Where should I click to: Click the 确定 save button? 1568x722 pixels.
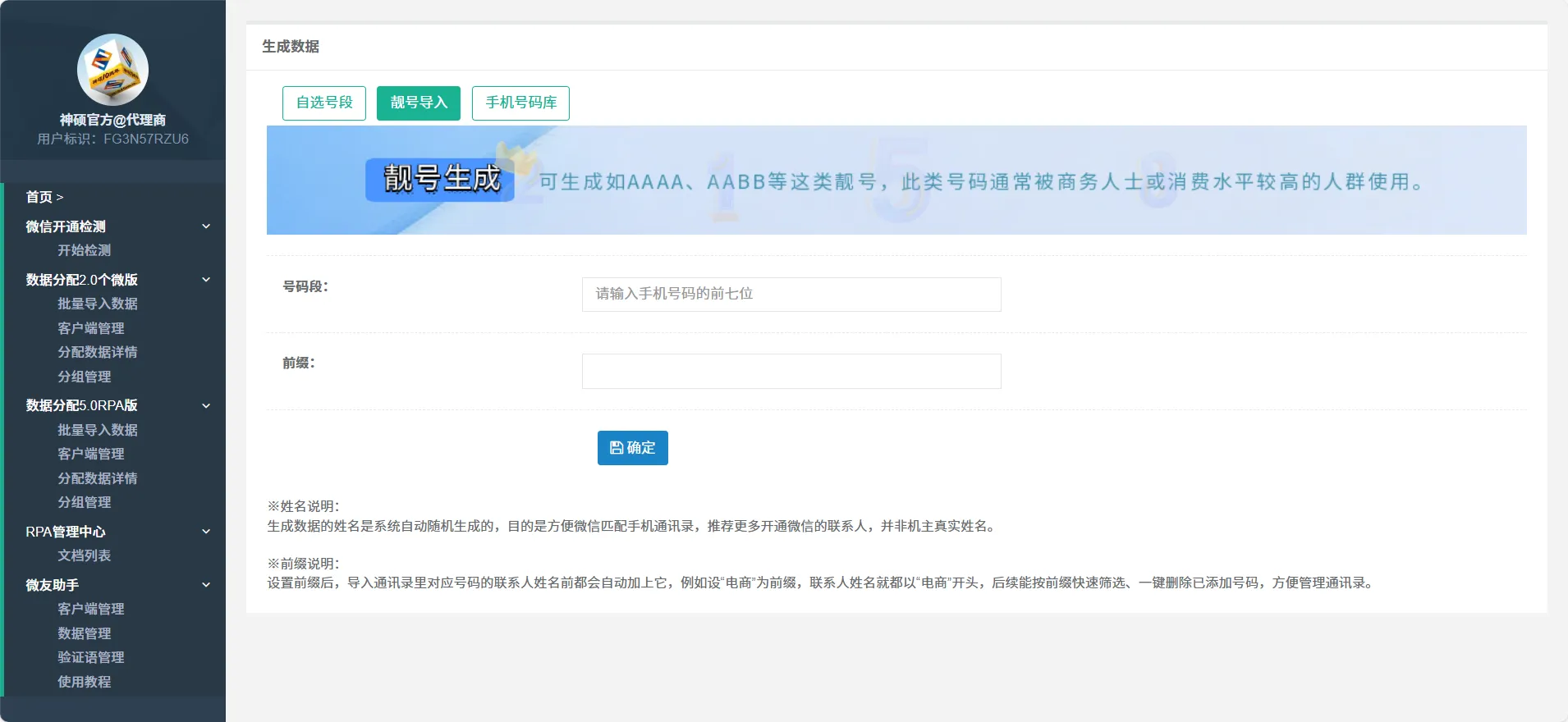pyautogui.click(x=632, y=448)
